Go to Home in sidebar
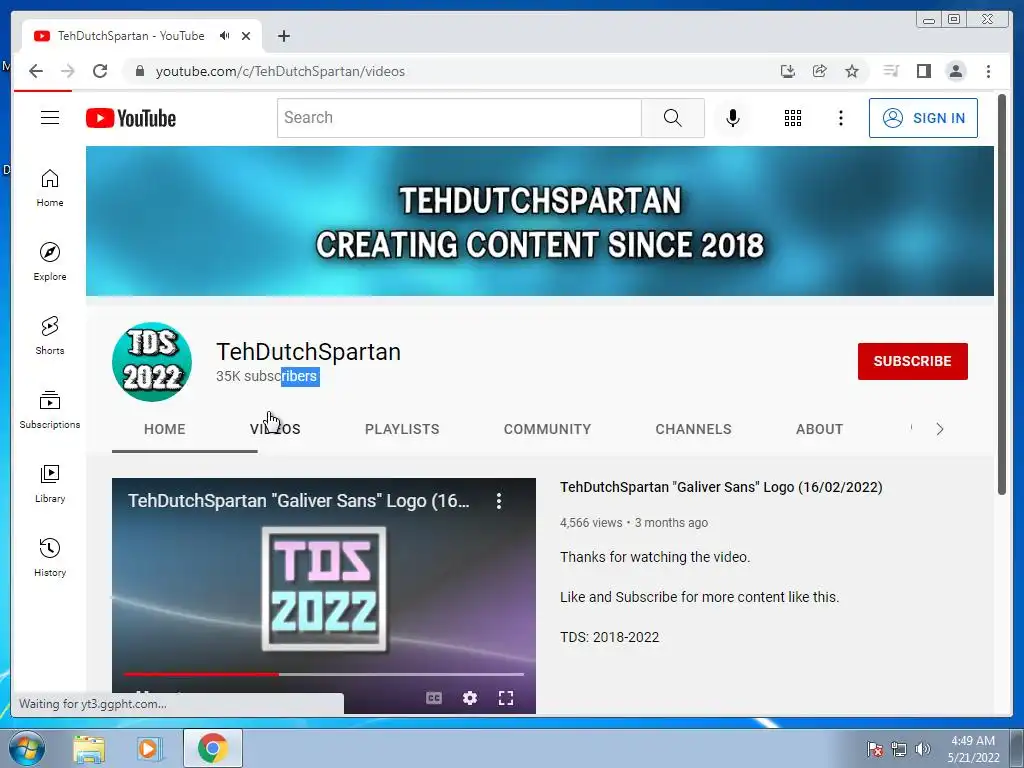Image resolution: width=1024 pixels, height=768 pixels. [x=50, y=188]
